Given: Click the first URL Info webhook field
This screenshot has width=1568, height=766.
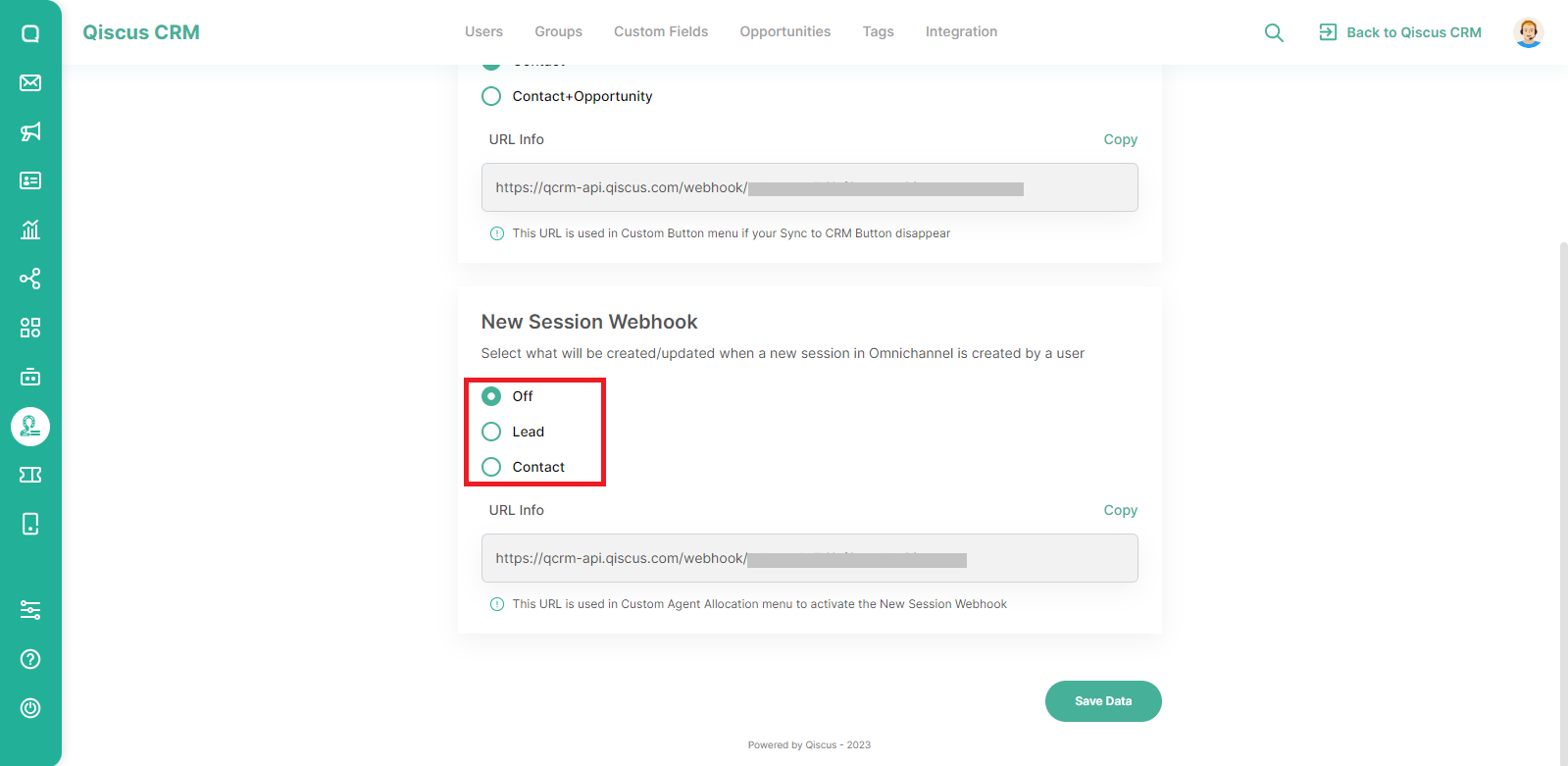Looking at the screenshot, I should 809,187.
